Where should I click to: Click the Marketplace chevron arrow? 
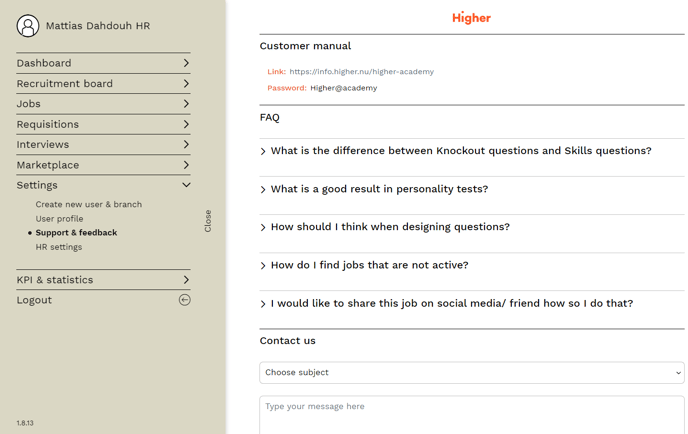point(186,165)
